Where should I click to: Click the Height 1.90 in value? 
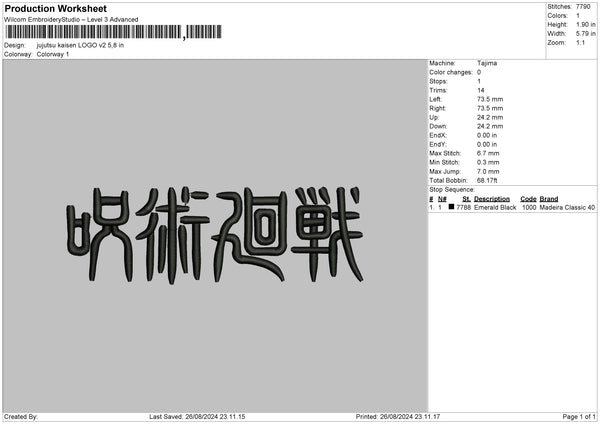(585, 24)
